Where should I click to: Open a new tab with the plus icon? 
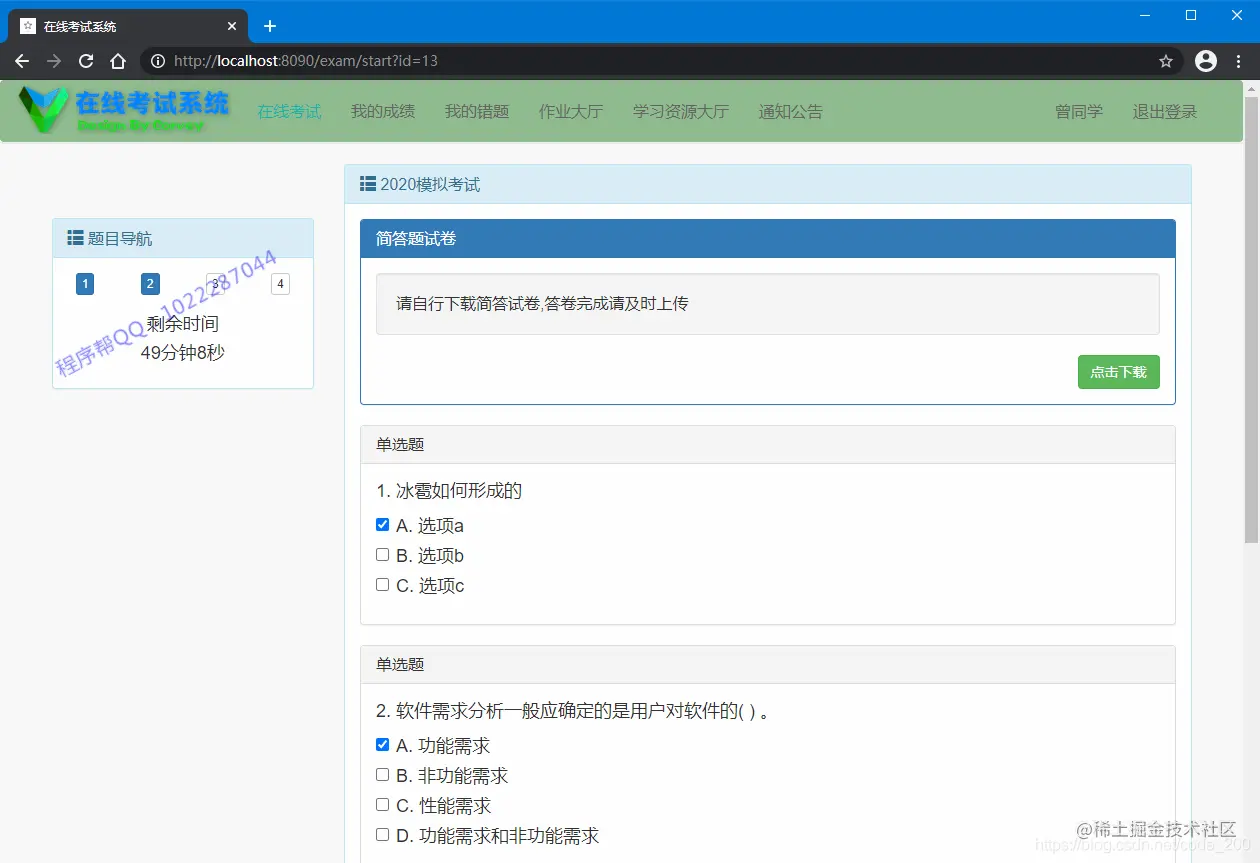pos(269,26)
